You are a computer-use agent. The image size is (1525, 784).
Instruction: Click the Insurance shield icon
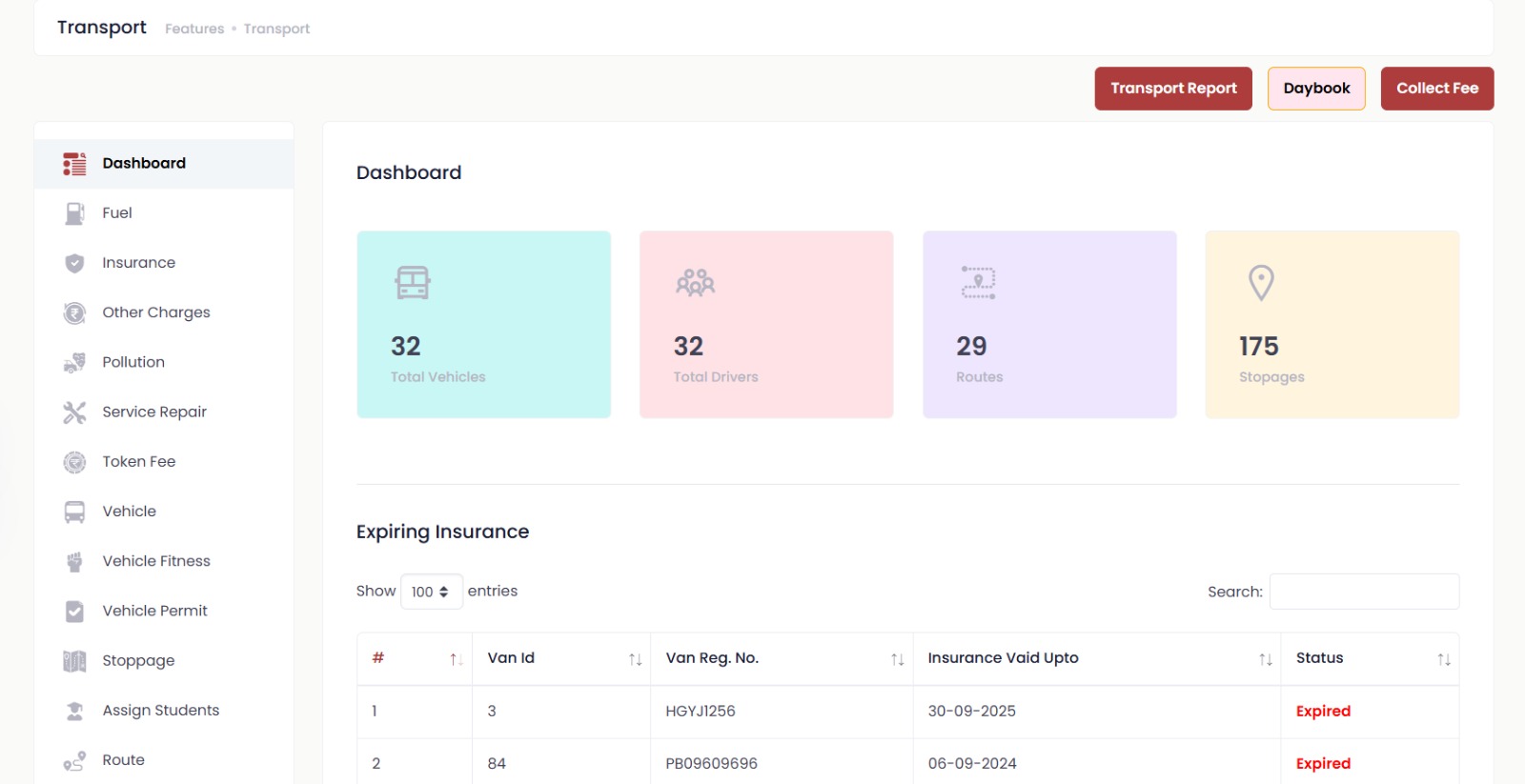coord(74,263)
